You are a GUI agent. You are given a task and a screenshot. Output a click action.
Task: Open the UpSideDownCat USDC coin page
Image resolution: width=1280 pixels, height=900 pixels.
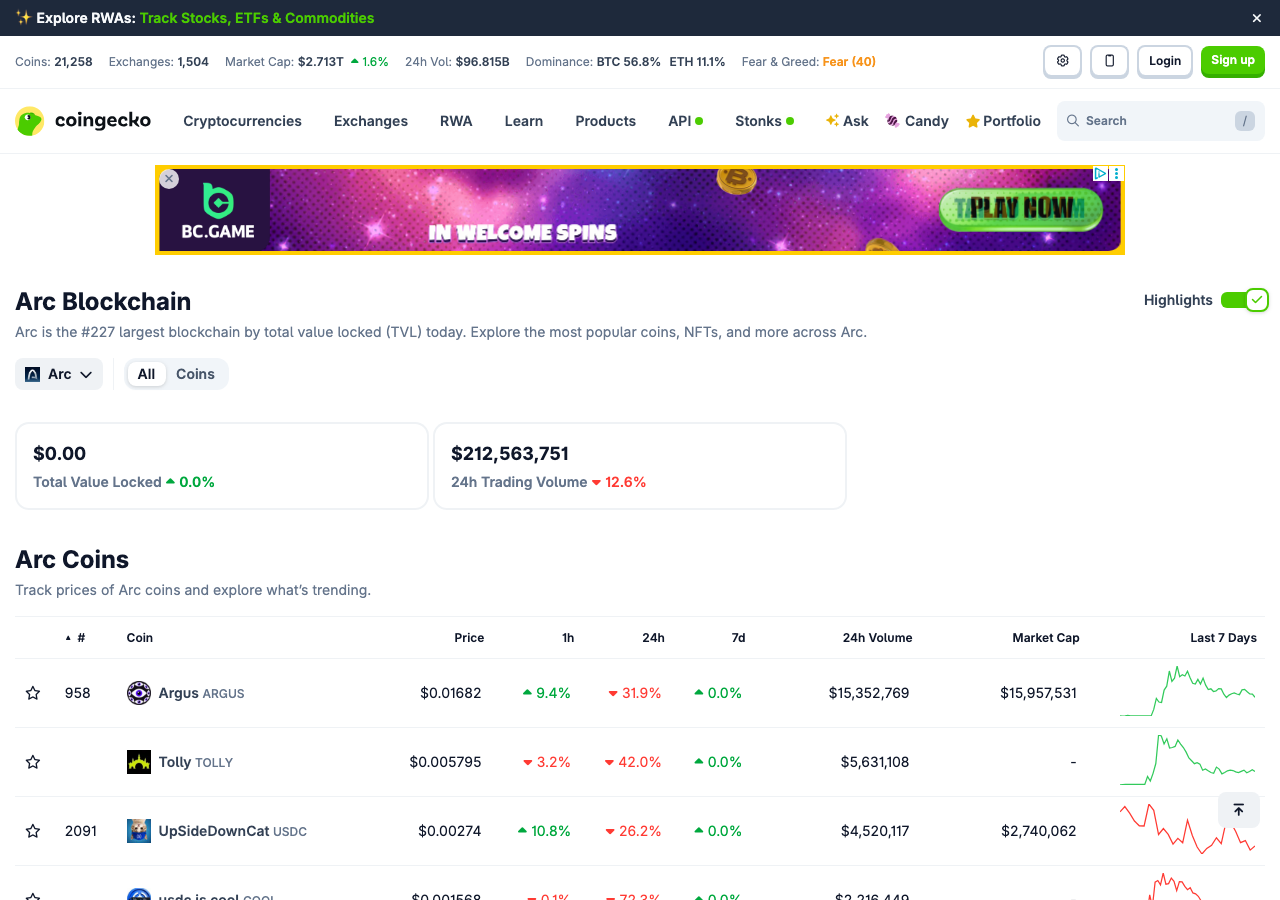(x=232, y=831)
